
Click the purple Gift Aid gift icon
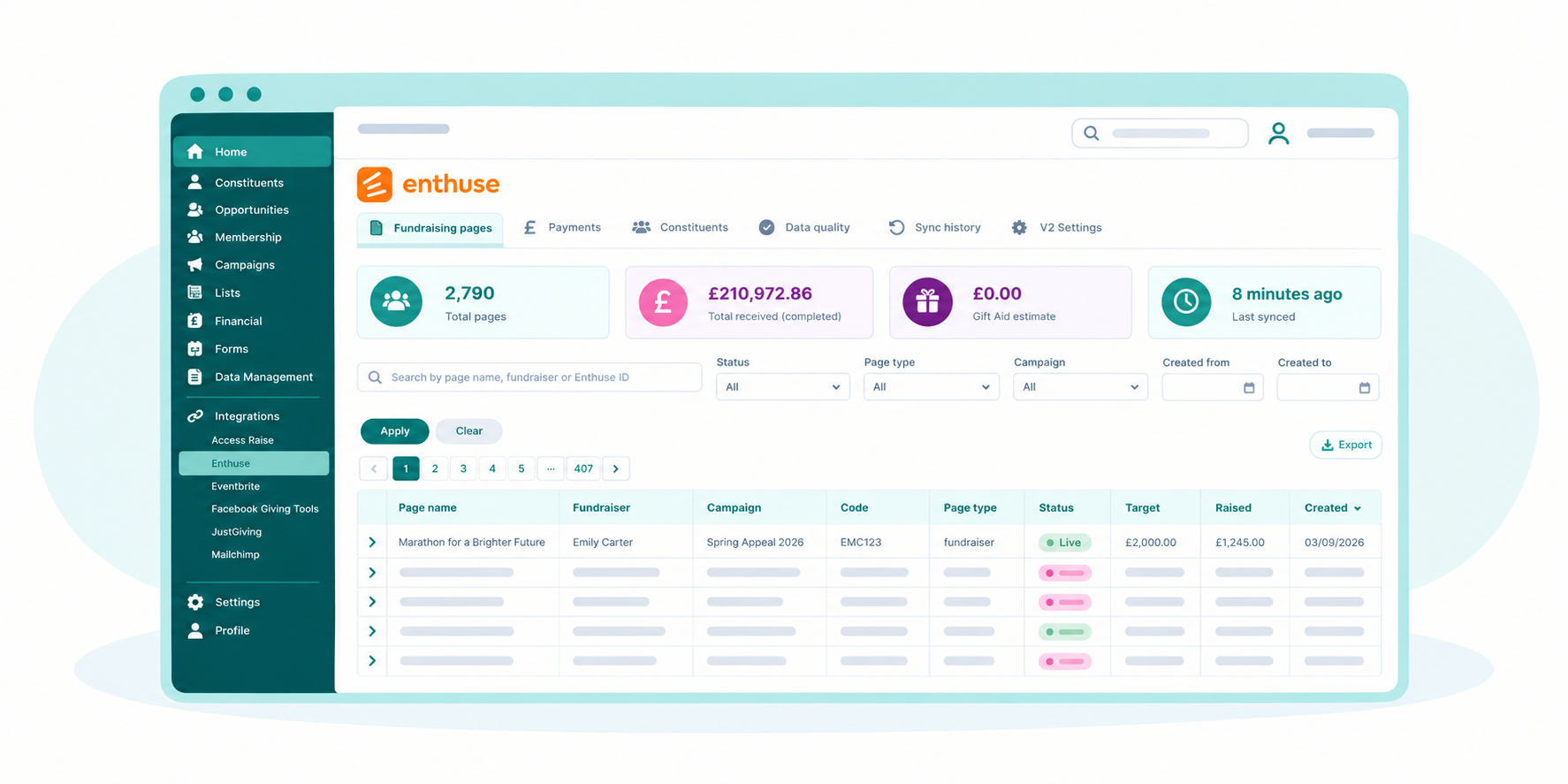pyautogui.click(x=927, y=302)
